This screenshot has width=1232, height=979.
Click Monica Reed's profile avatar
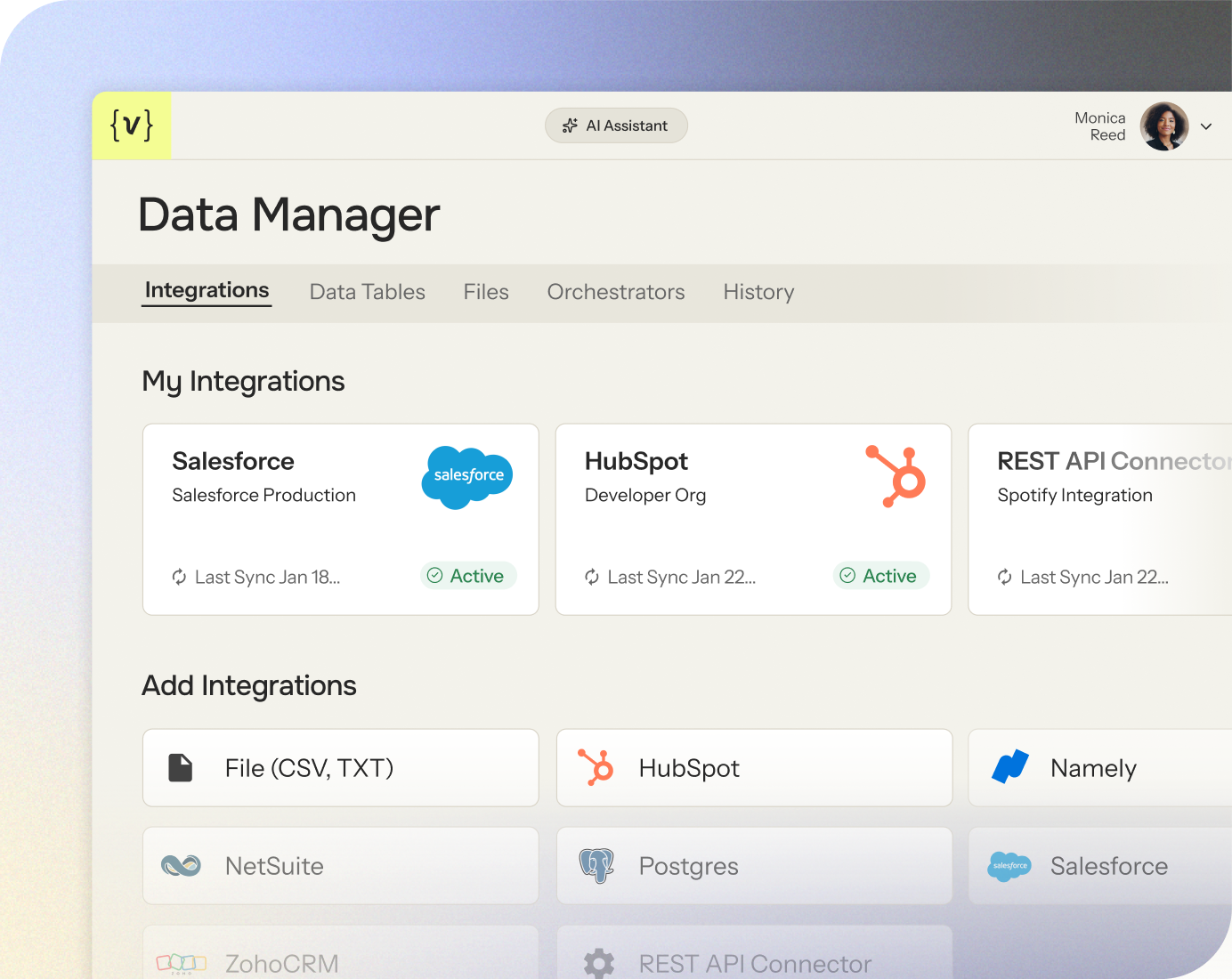pyautogui.click(x=1164, y=126)
